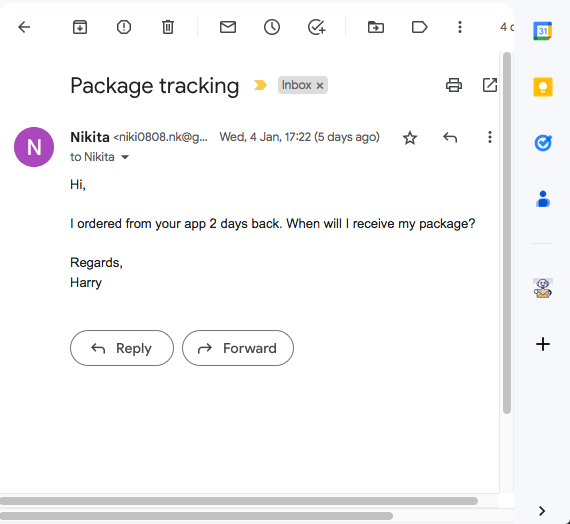The height and width of the screenshot is (524, 570).
Task: Archive this email
Action: tap(80, 27)
